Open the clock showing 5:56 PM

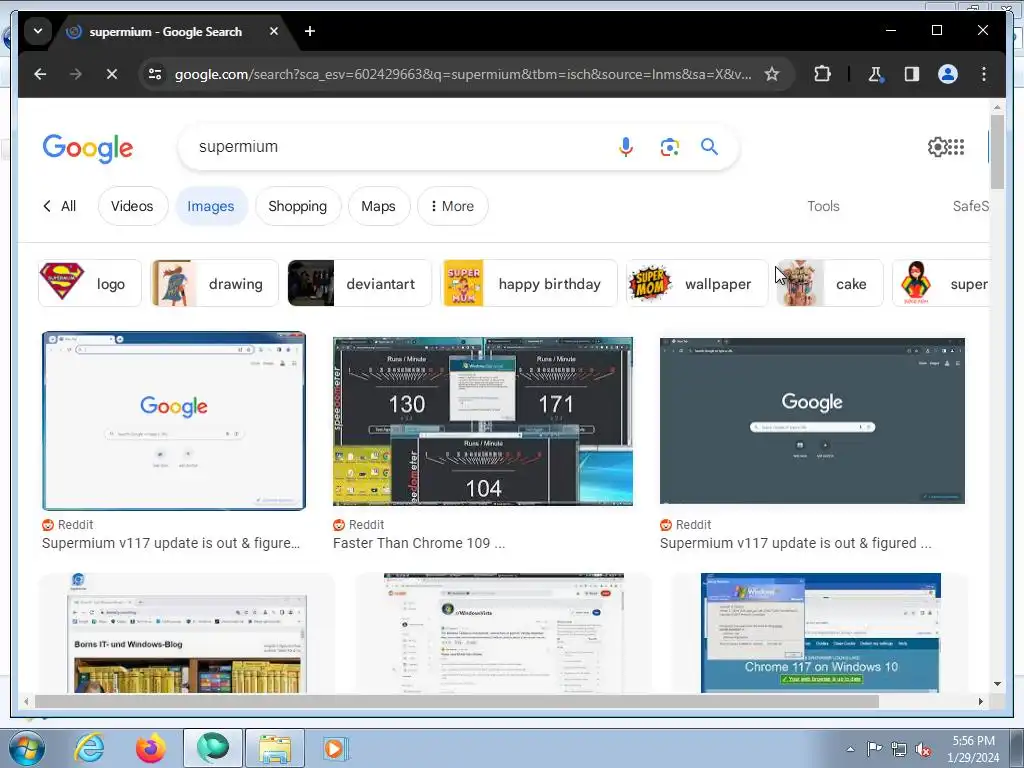tap(973, 749)
